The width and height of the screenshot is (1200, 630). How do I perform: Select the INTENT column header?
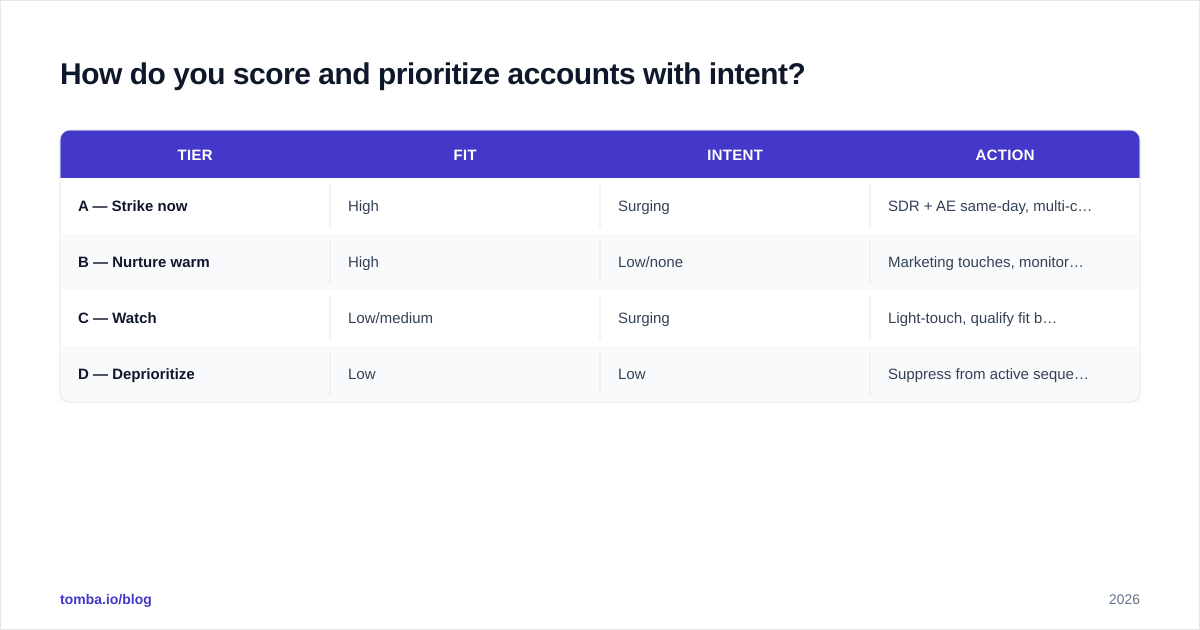click(x=735, y=155)
